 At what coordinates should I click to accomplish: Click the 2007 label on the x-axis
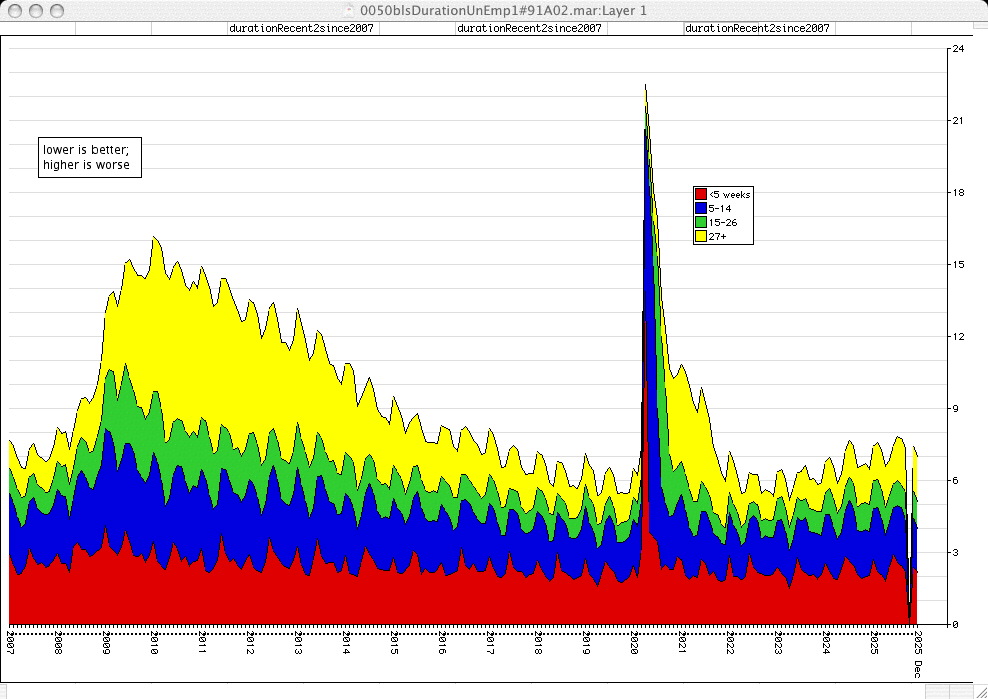11,642
